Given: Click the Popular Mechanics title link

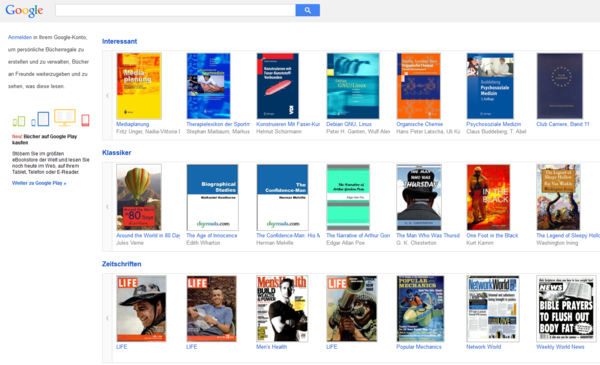Looking at the screenshot, I should 419,347.
